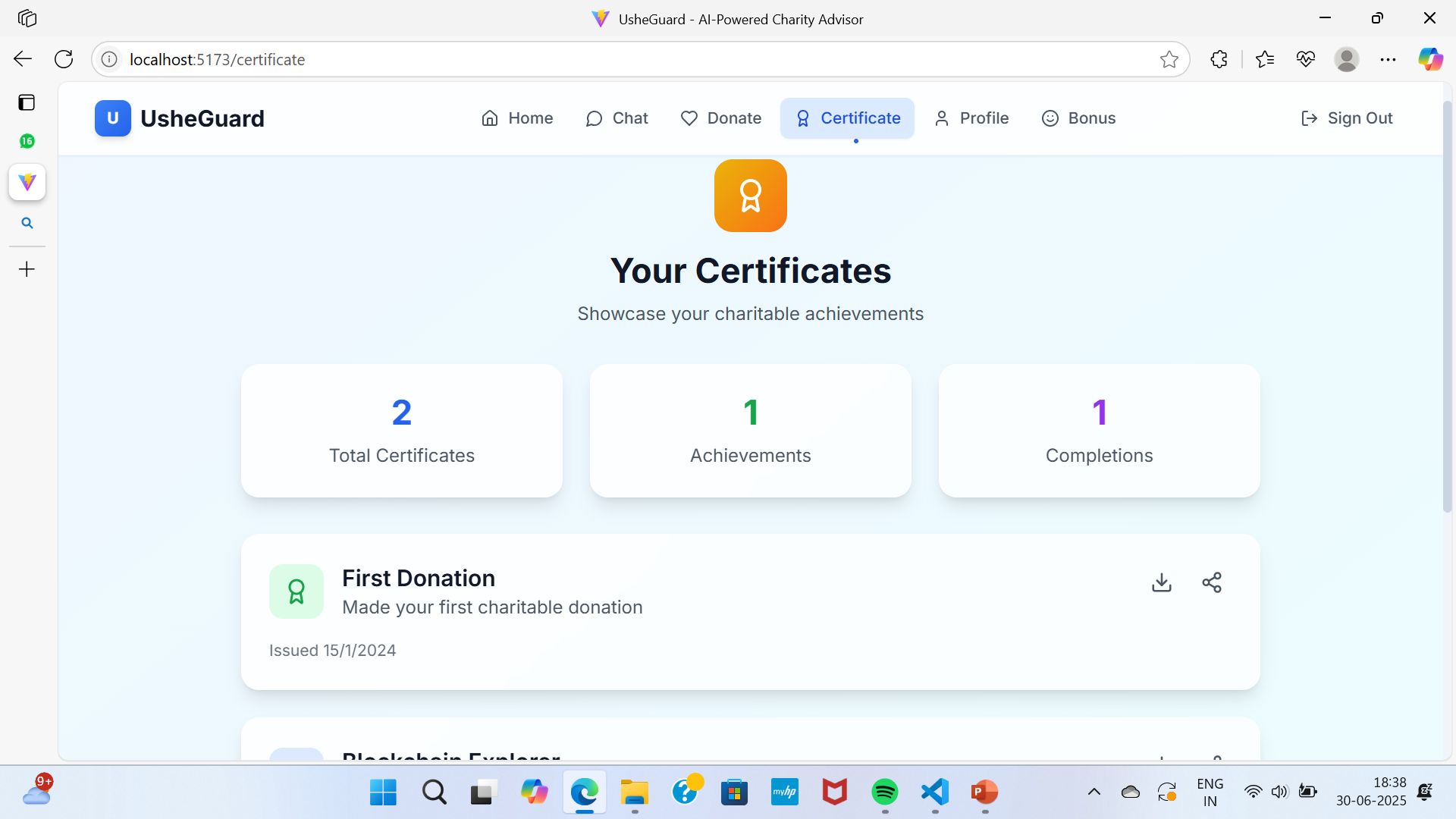The image size is (1456, 819).
Task: Show hidden system tray icons chevron
Action: 1094,792
